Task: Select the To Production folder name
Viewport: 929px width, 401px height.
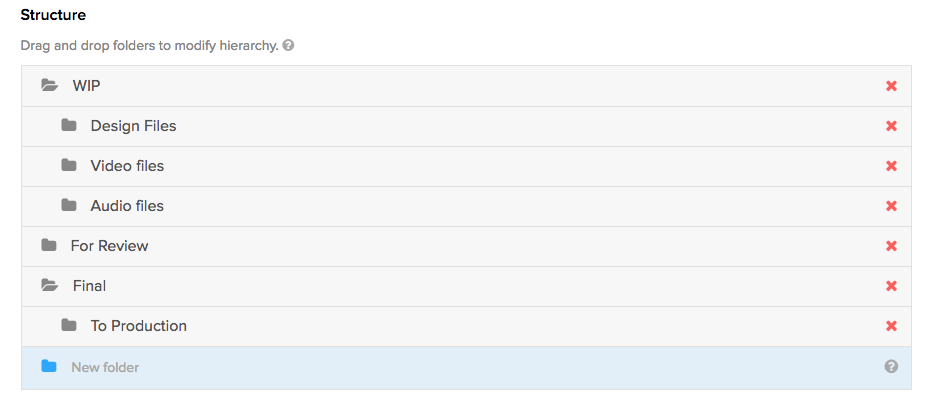Action: (x=138, y=326)
